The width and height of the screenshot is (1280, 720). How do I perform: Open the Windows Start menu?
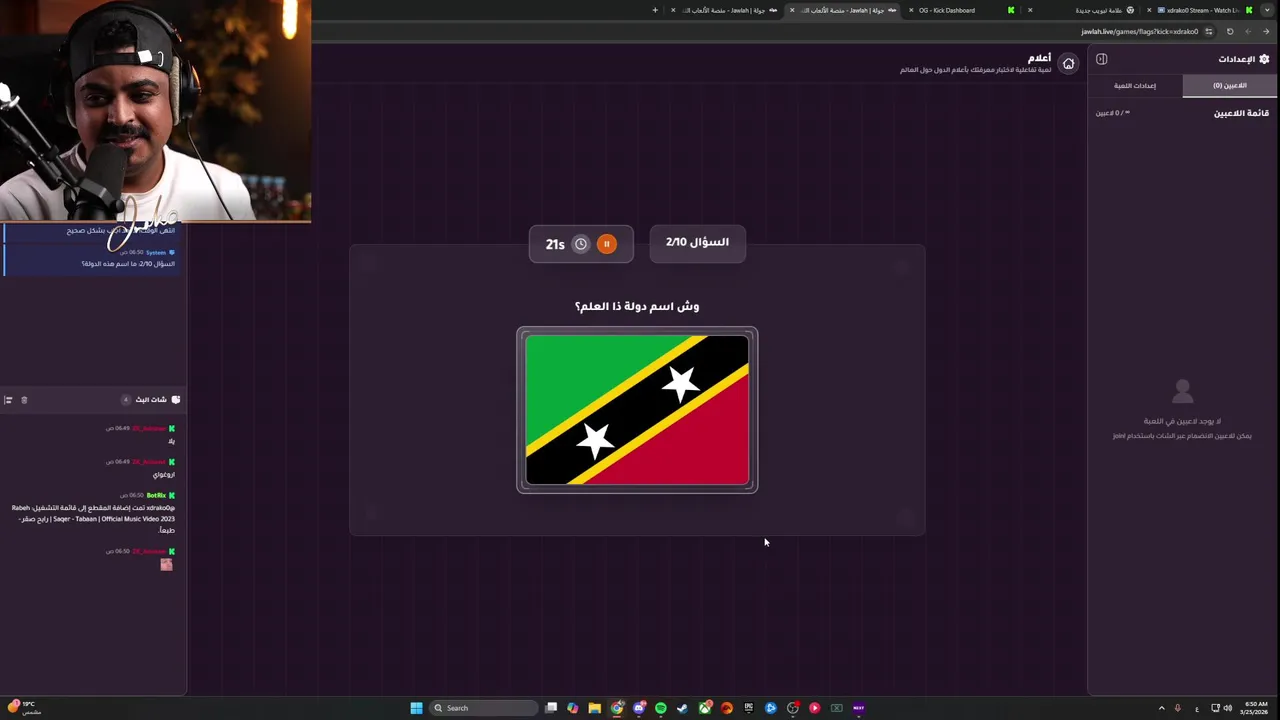(x=416, y=708)
